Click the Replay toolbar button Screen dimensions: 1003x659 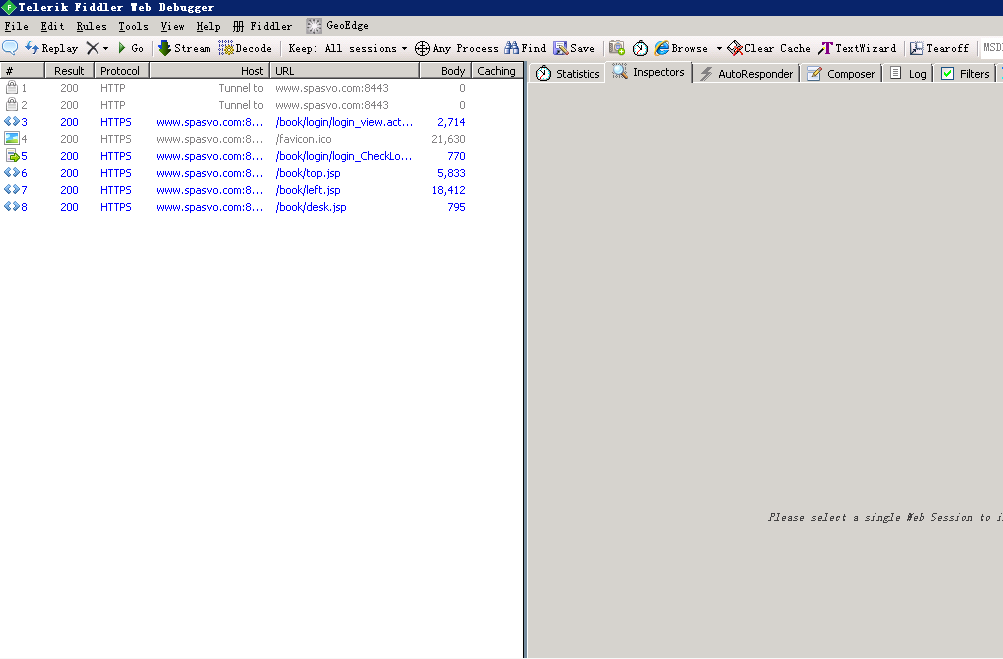(x=51, y=48)
